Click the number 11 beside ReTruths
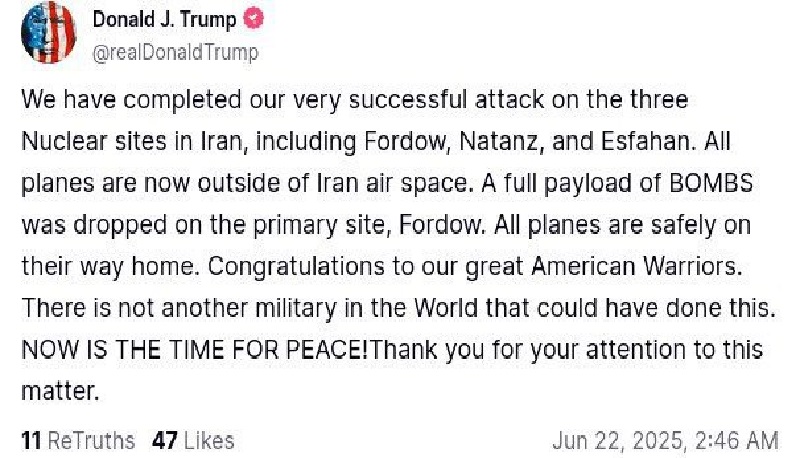Screen dimensions: 800x458 pos(31,441)
